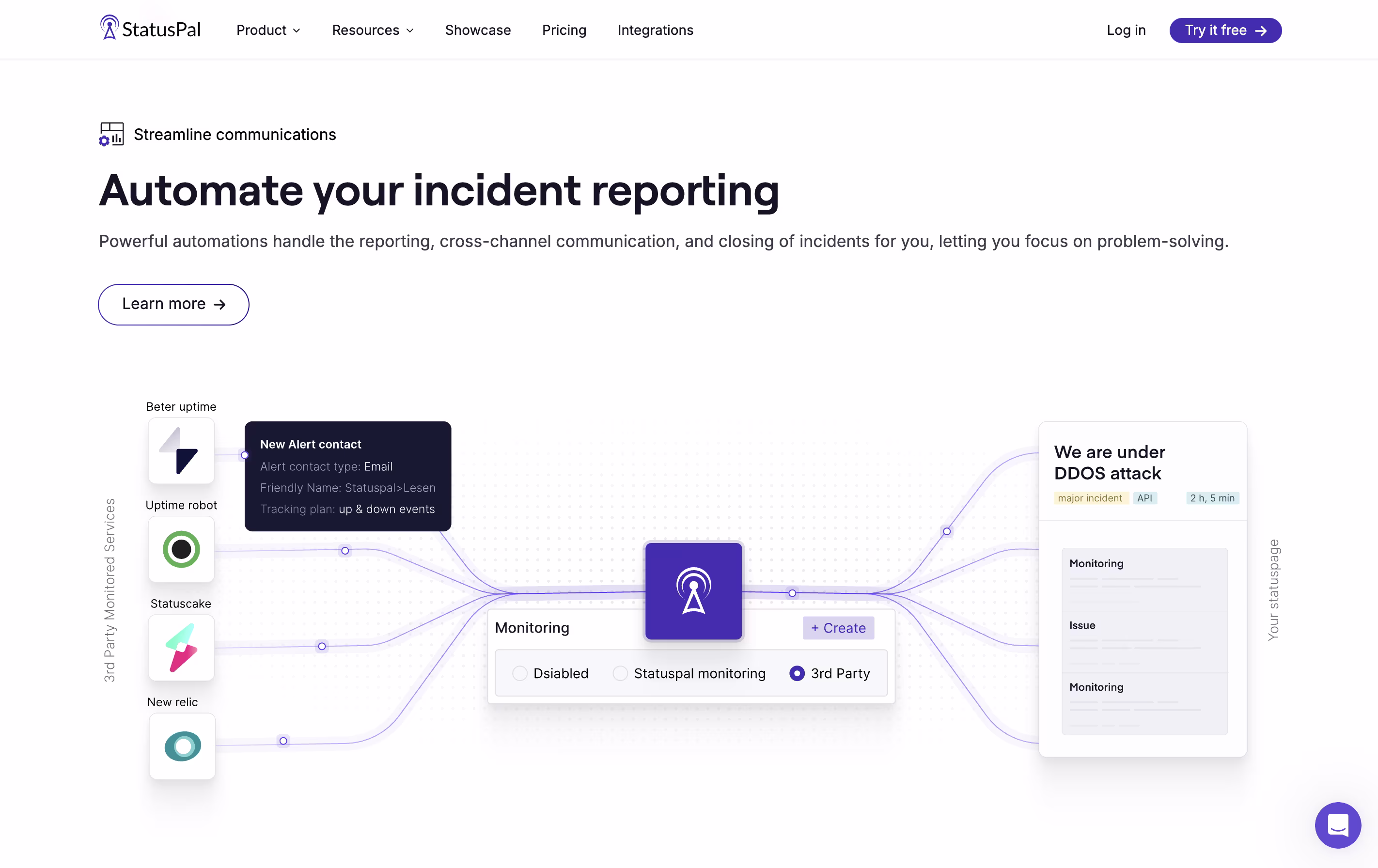Expand the Resources dropdown menu

tap(373, 30)
